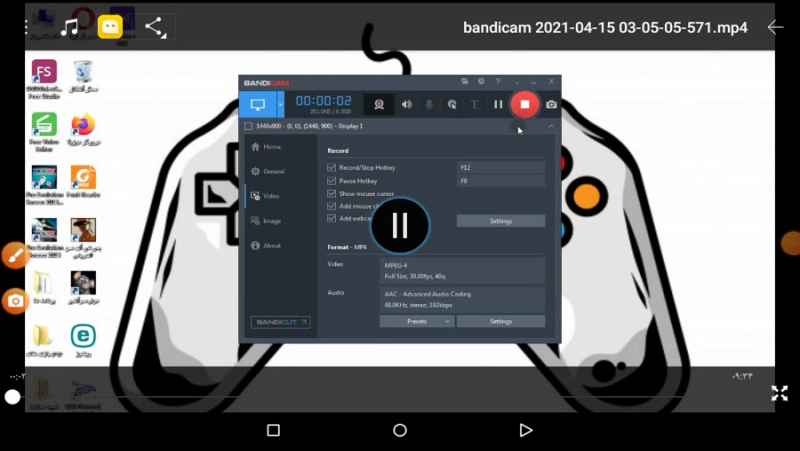
Task: Share the video using share icon
Action: coord(156,27)
